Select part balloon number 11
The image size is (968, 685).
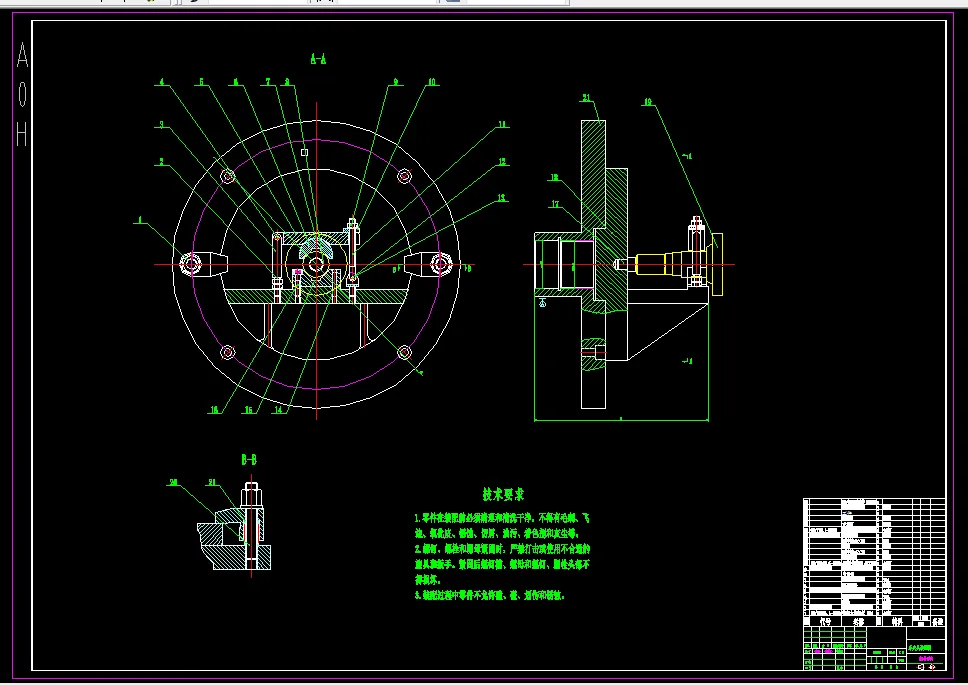point(503,125)
